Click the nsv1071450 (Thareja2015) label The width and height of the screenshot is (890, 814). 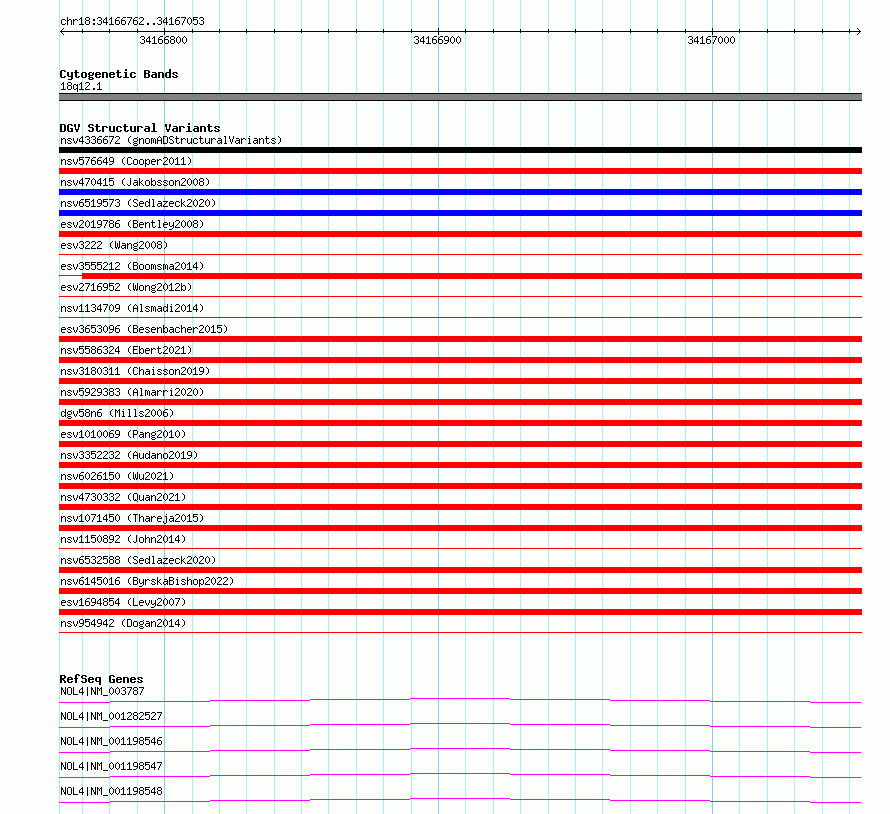click(x=132, y=518)
